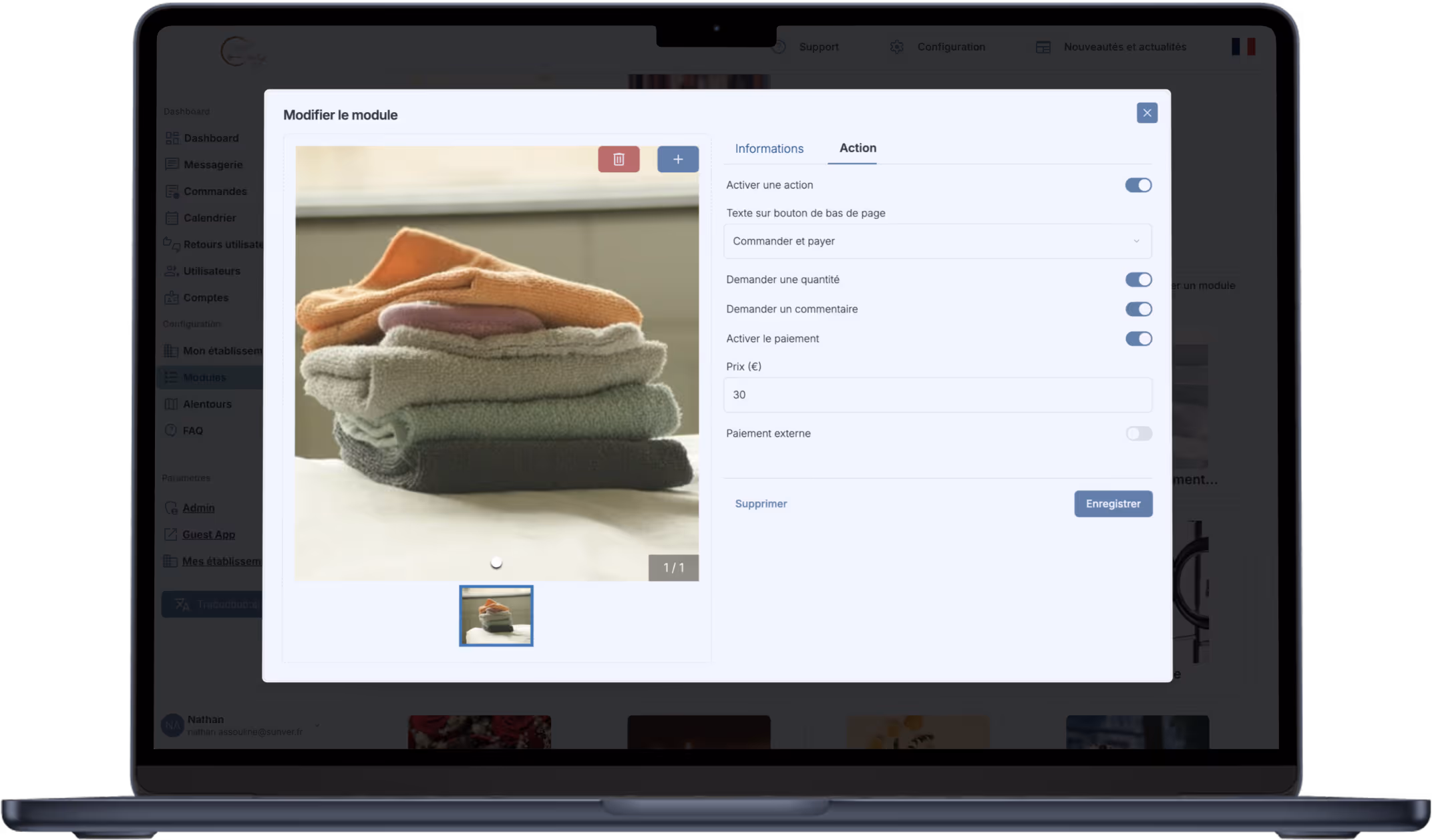Screen dimensions: 1432x840
Task: Close the Modifier le module dialog
Action: 1147,113
